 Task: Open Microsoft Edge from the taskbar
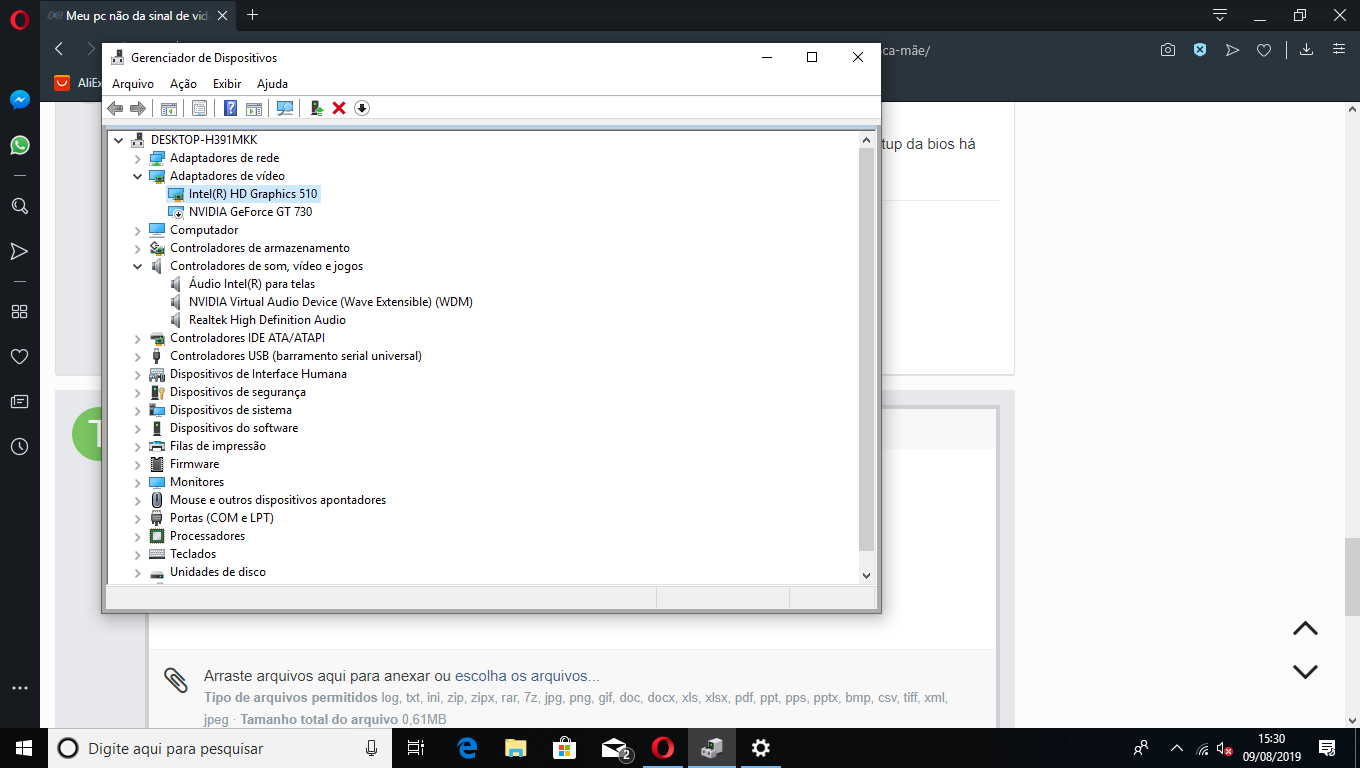click(467, 748)
